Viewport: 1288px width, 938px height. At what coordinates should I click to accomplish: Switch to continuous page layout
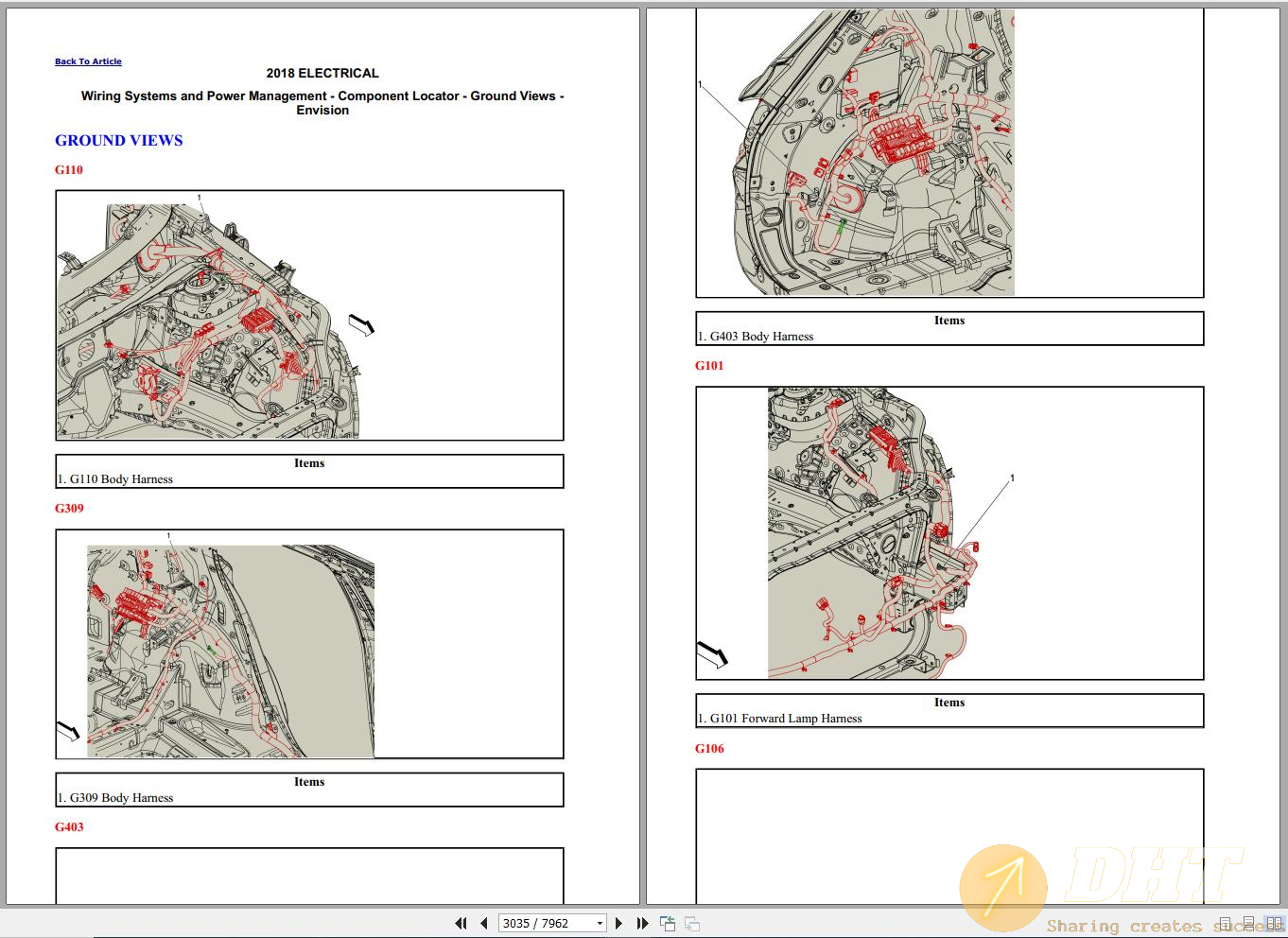pyautogui.click(x=1248, y=924)
